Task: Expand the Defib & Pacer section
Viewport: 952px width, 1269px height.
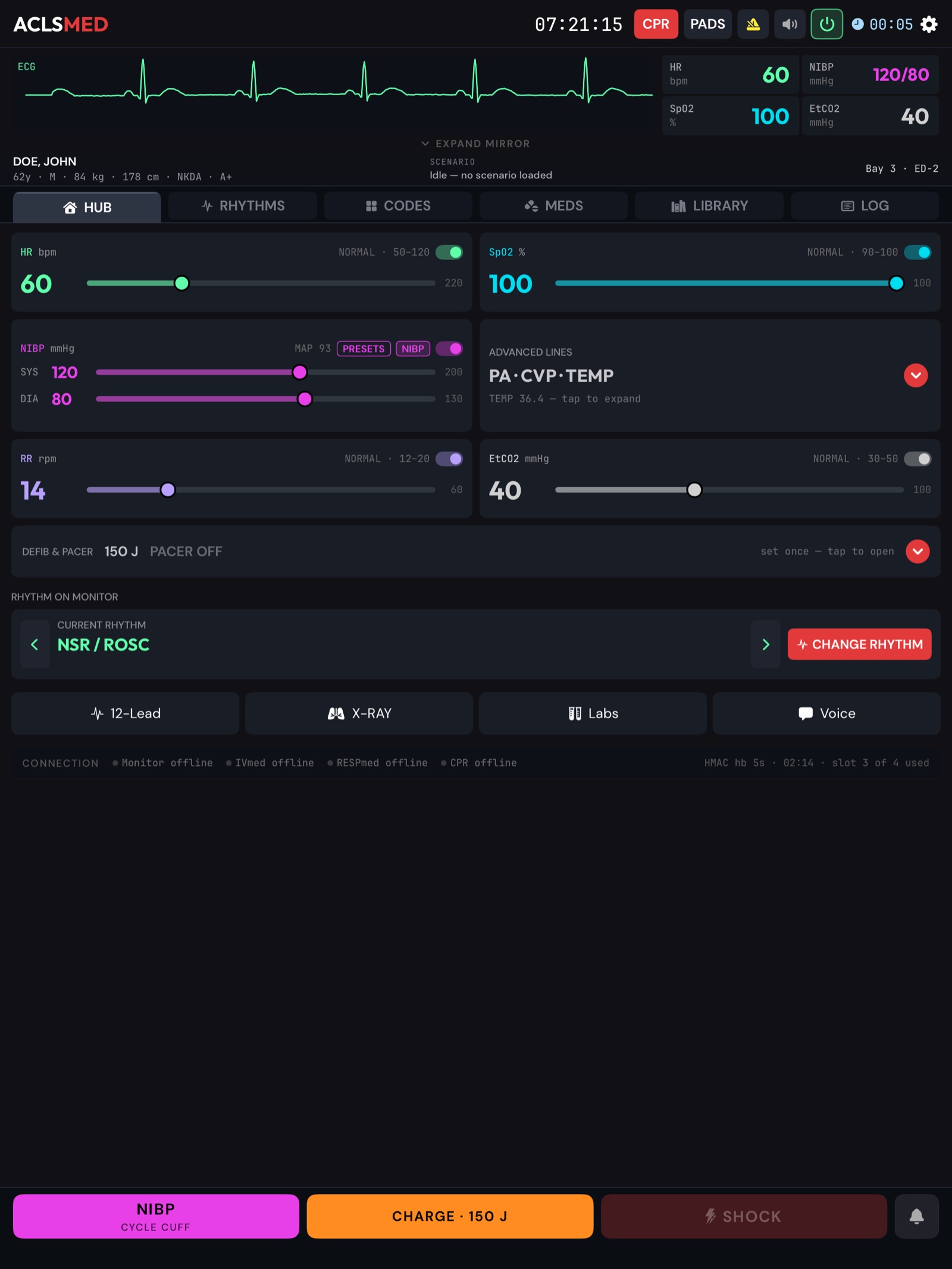Action: [917, 552]
